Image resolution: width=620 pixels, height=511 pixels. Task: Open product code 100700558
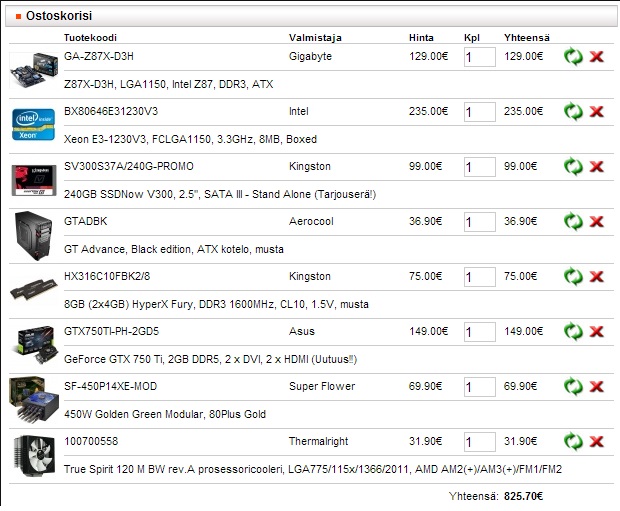pyautogui.click(x=91, y=441)
